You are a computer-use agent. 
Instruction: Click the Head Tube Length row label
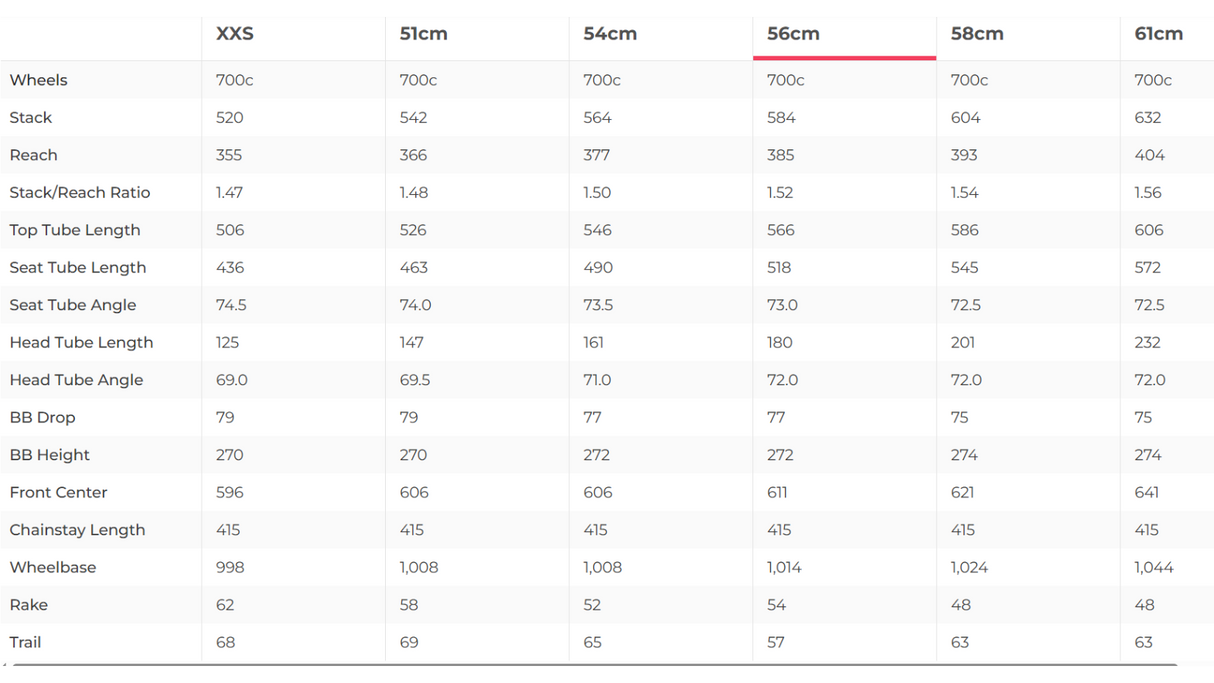tap(82, 343)
